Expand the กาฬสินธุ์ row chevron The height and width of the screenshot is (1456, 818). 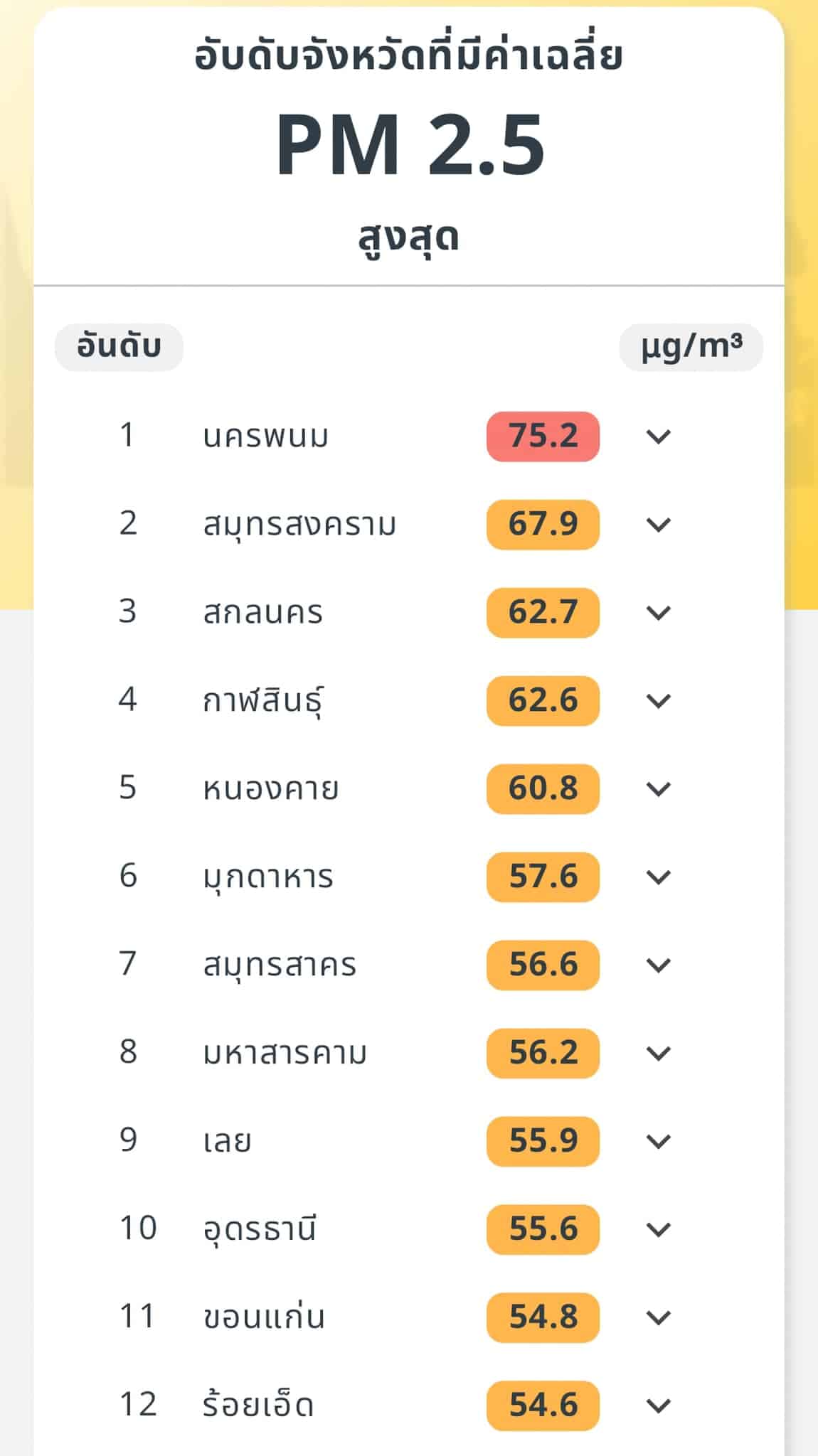tap(658, 701)
